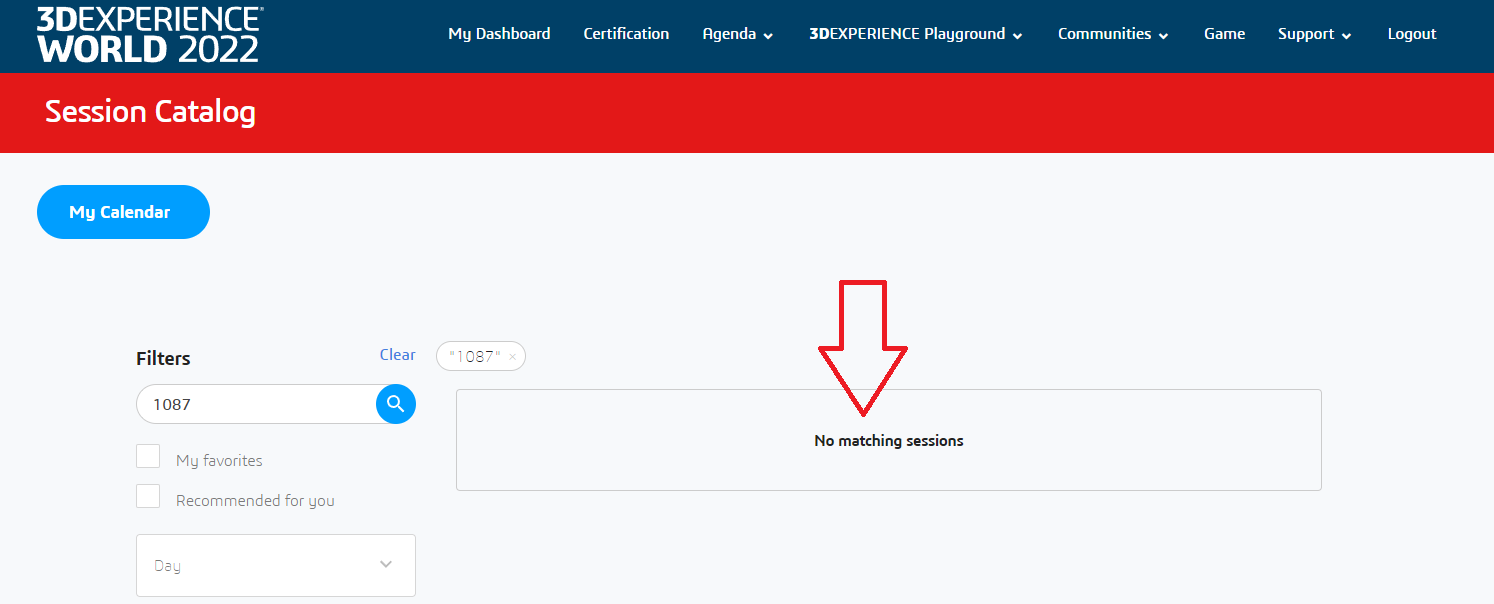This screenshot has width=1494, height=604.
Task: Click the blue search magnifier button
Action: click(396, 404)
